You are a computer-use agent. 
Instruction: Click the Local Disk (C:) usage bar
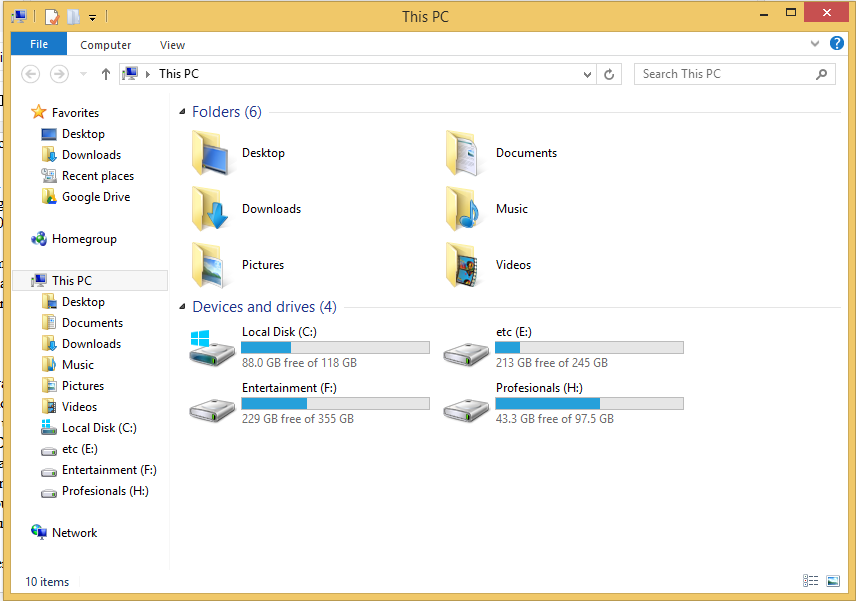(x=335, y=348)
